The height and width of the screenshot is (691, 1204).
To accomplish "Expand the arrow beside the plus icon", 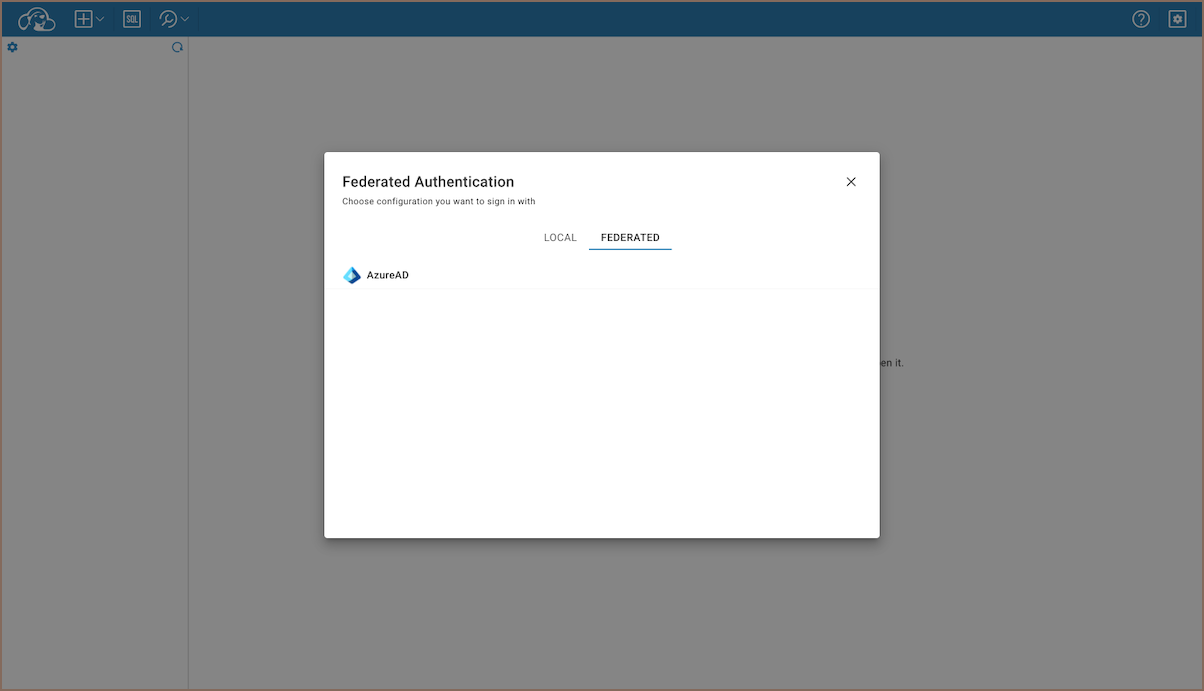I will (x=100, y=19).
